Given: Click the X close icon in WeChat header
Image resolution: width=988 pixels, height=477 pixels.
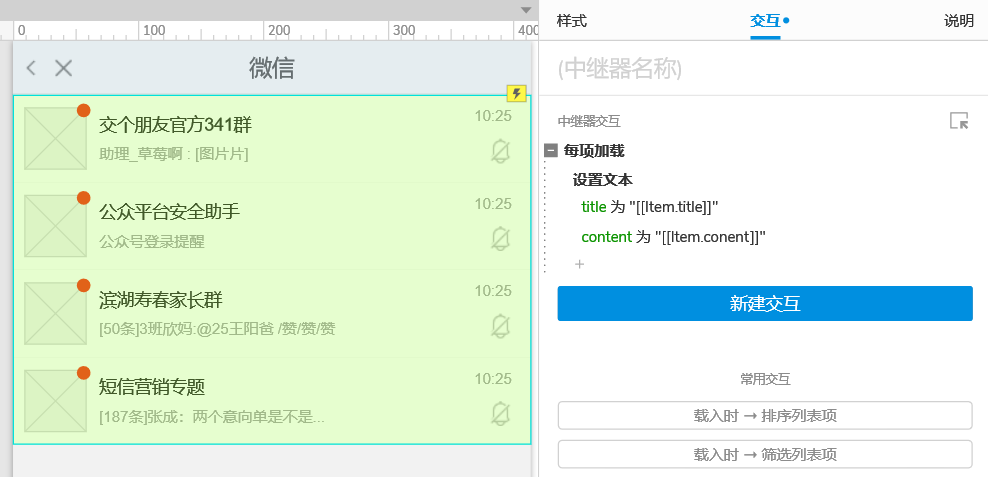Looking at the screenshot, I should coord(63,68).
